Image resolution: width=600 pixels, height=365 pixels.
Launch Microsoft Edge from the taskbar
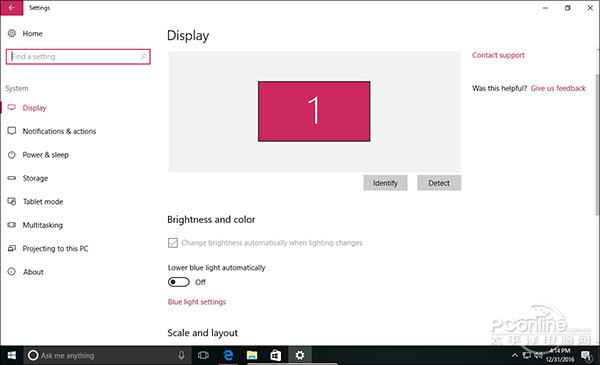(228, 355)
